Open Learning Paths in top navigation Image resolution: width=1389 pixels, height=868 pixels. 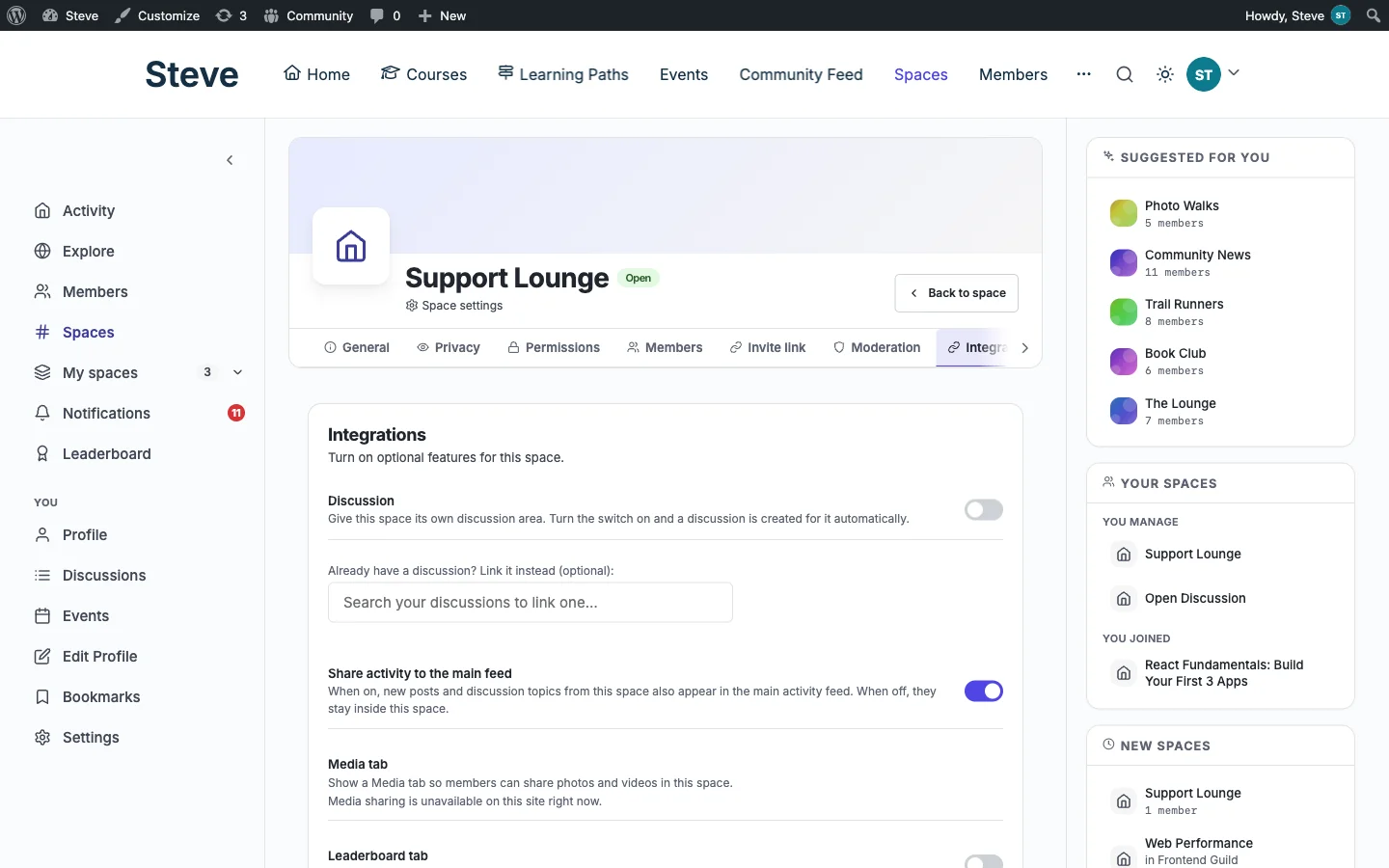point(563,74)
